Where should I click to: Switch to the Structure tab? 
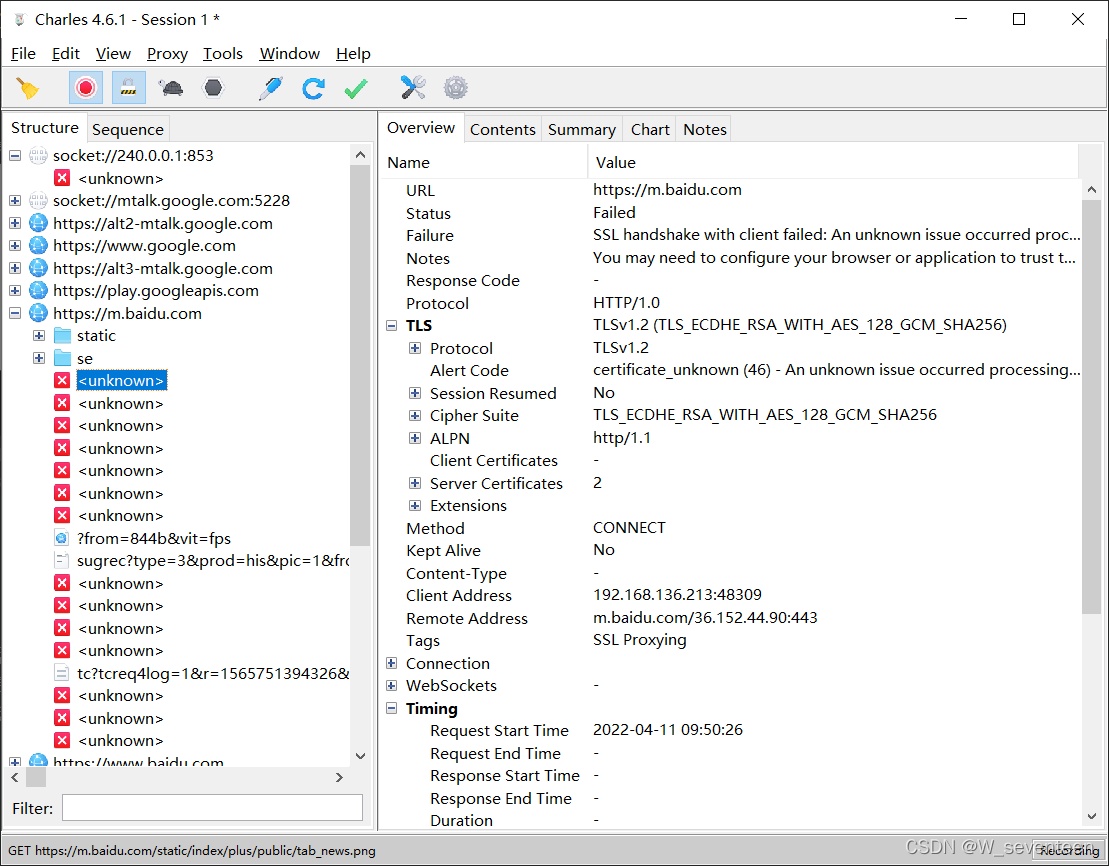[45, 128]
